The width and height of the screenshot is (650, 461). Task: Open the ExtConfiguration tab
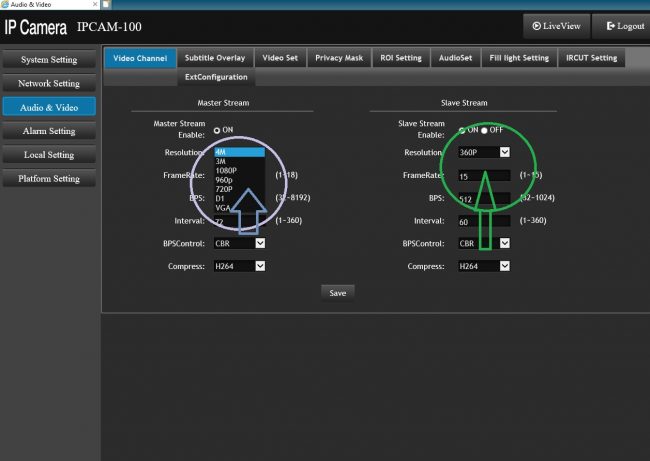[x=215, y=77]
